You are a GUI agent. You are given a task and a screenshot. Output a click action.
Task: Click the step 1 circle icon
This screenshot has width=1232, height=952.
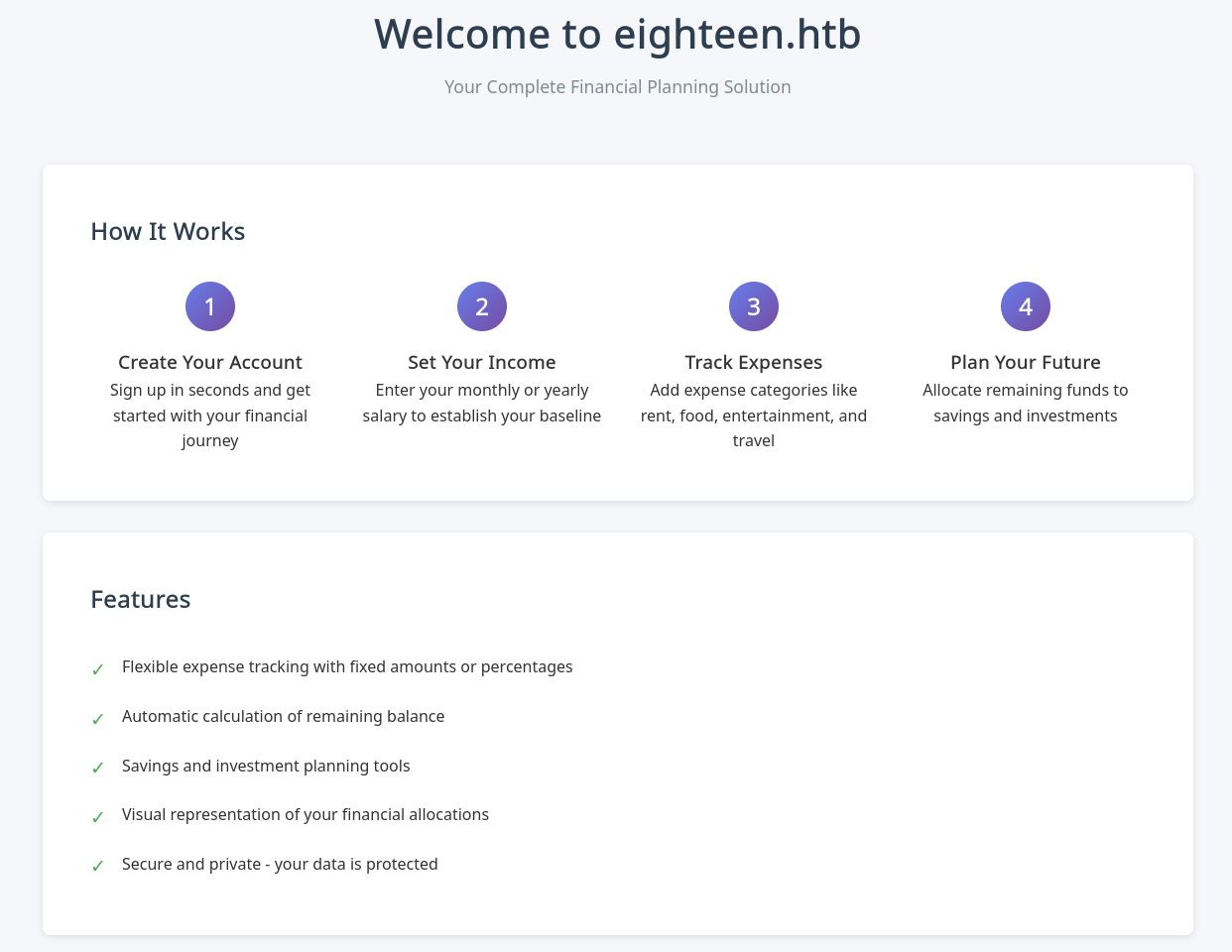tap(210, 306)
